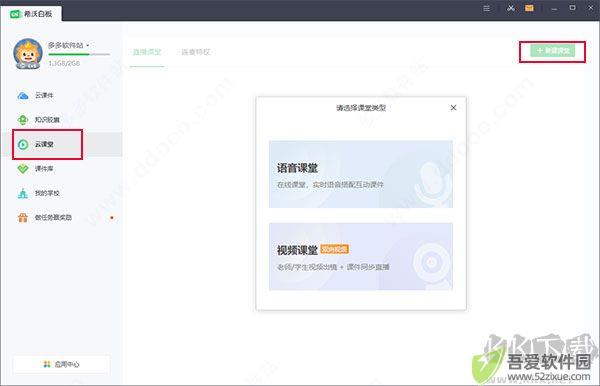Click the orange badge next to 视频课堂

point(334,249)
